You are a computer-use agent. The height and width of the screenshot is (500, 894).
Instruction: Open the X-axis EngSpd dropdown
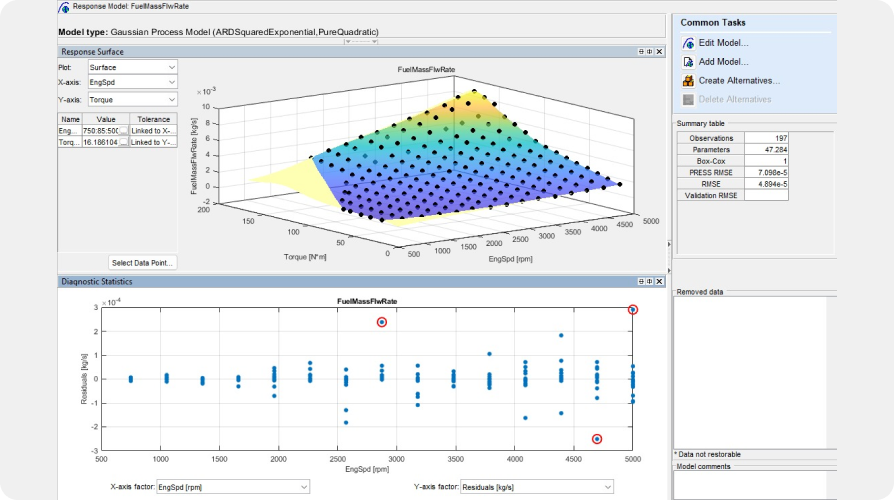[x=132, y=83]
